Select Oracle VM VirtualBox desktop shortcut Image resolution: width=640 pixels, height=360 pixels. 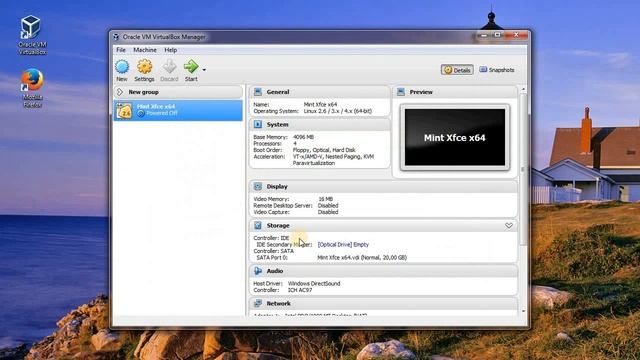pos(32,35)
